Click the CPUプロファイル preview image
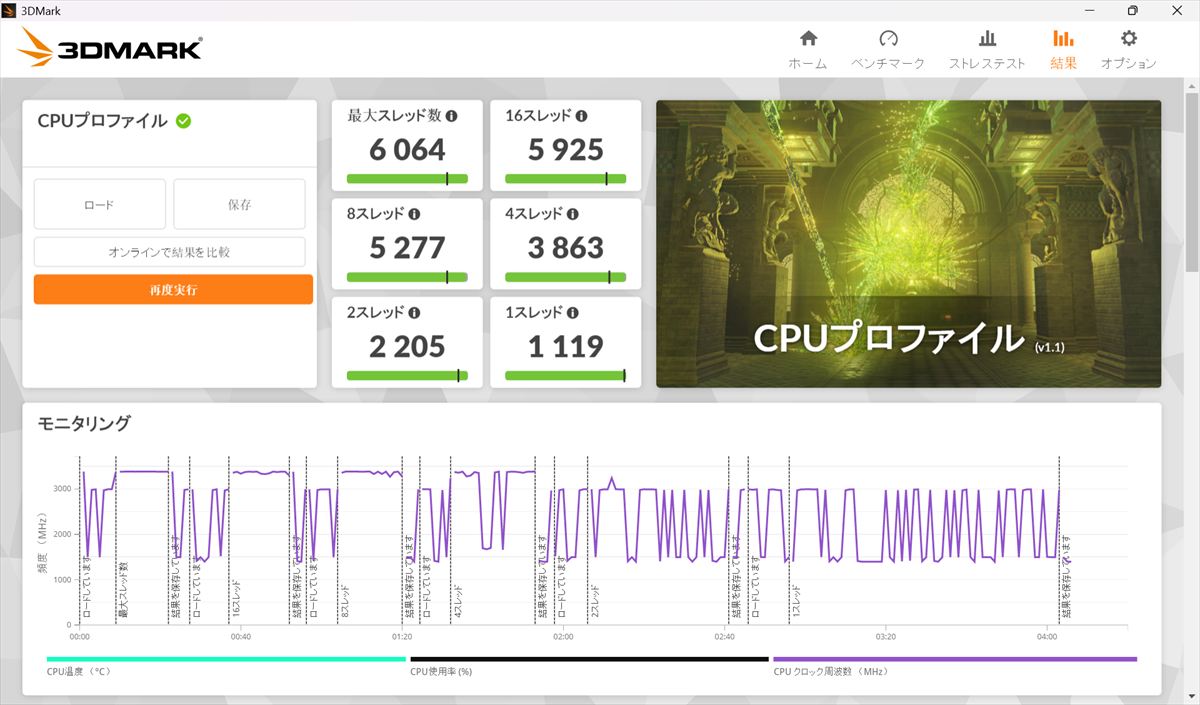 coord(908,243)
